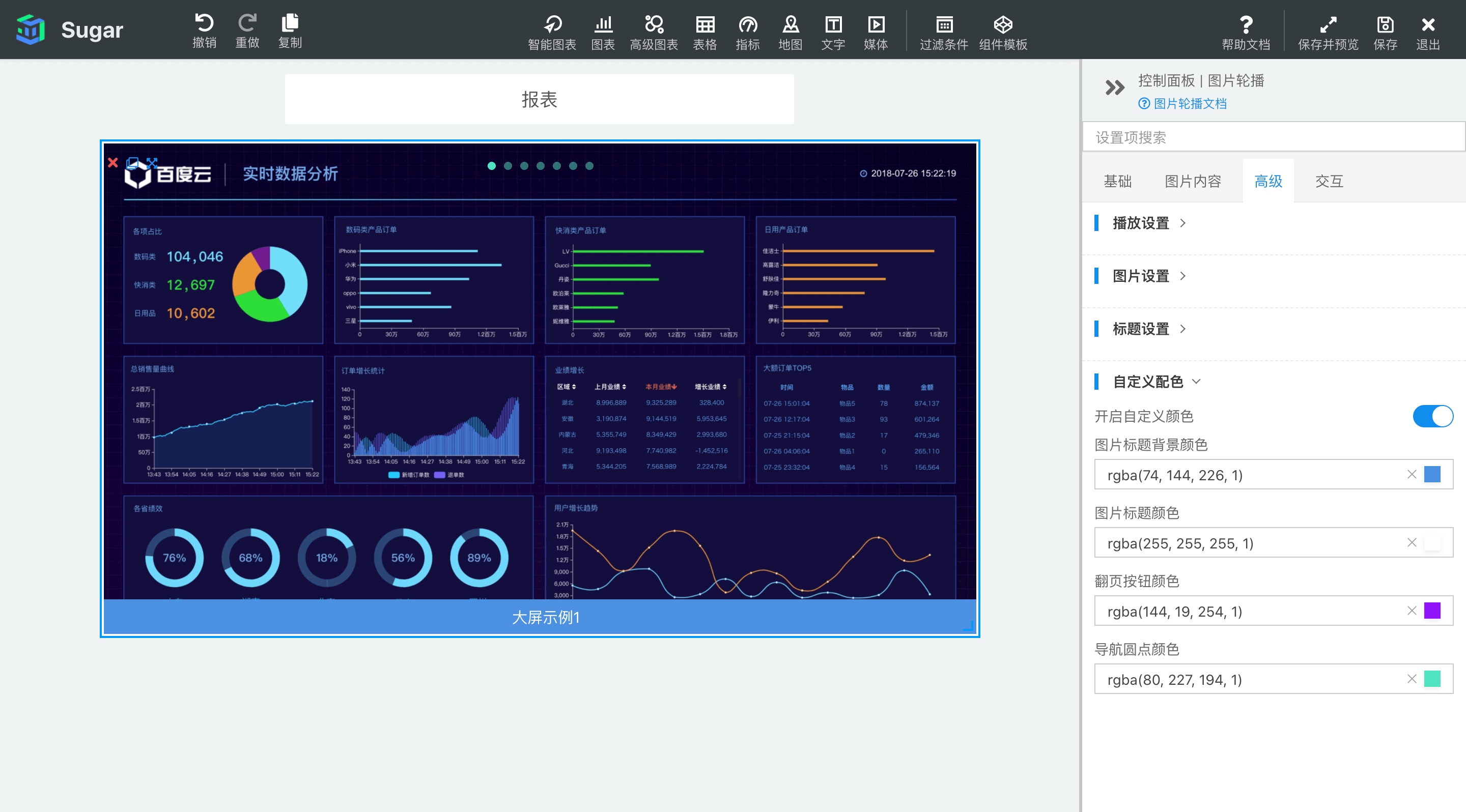
Task: Insert a table using 表格
Action: [705, 33]
